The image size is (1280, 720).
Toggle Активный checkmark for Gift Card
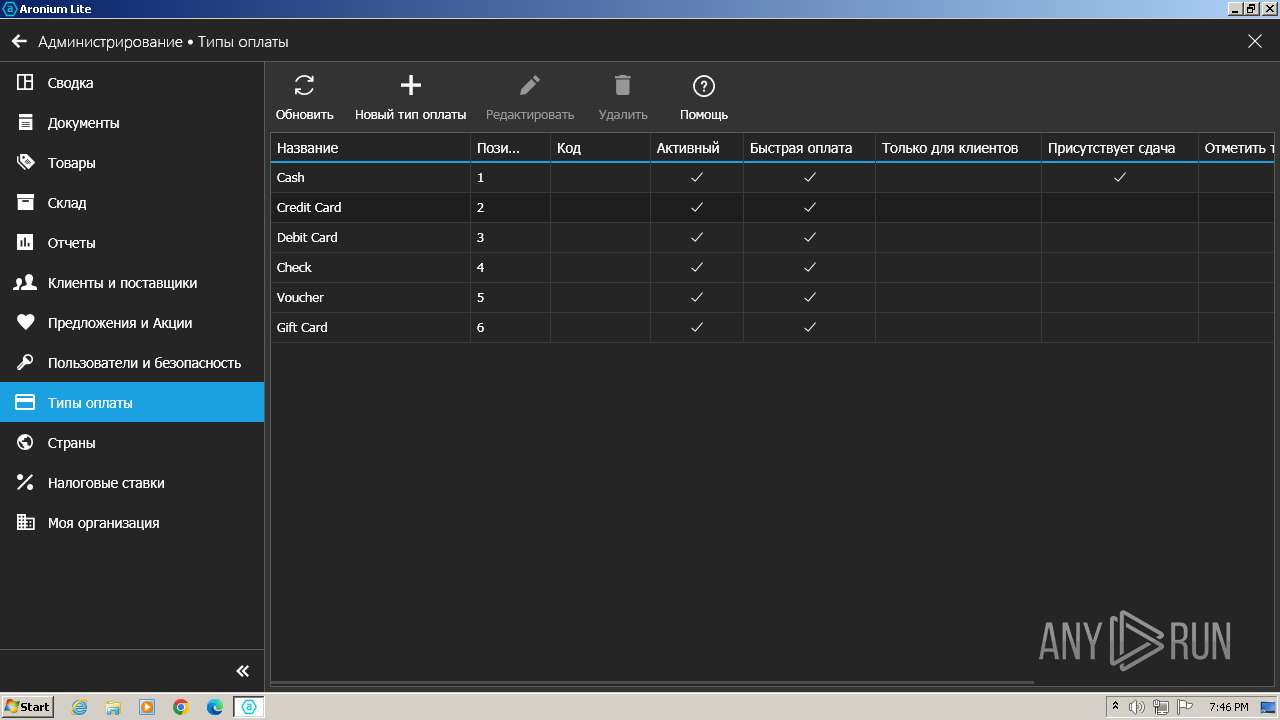pos(697,327)
